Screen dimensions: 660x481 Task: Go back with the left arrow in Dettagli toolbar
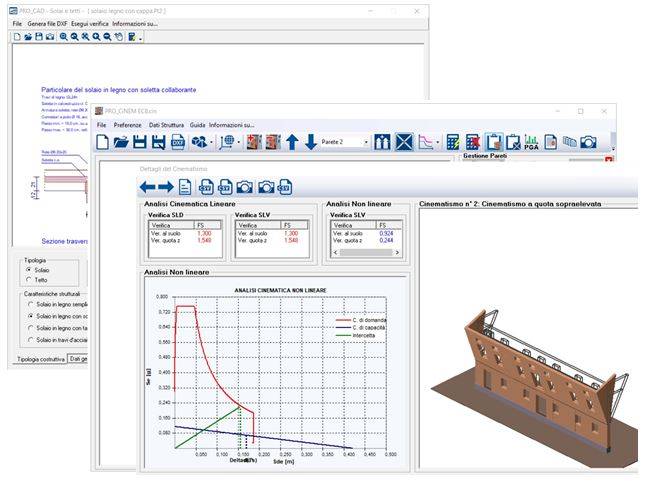tap(147, 187)
